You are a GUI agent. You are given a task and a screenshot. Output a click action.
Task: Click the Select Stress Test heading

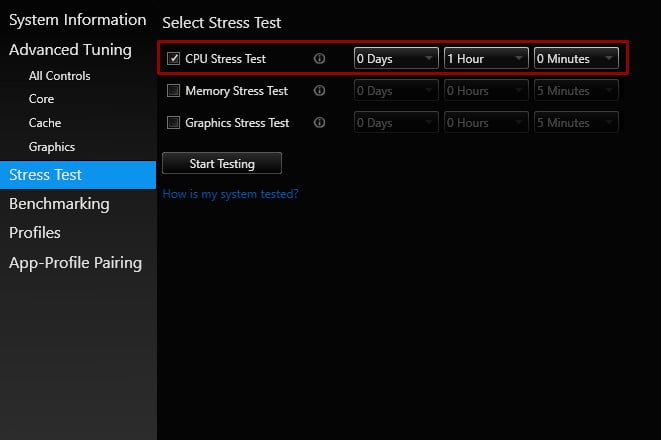click(222, 23)
